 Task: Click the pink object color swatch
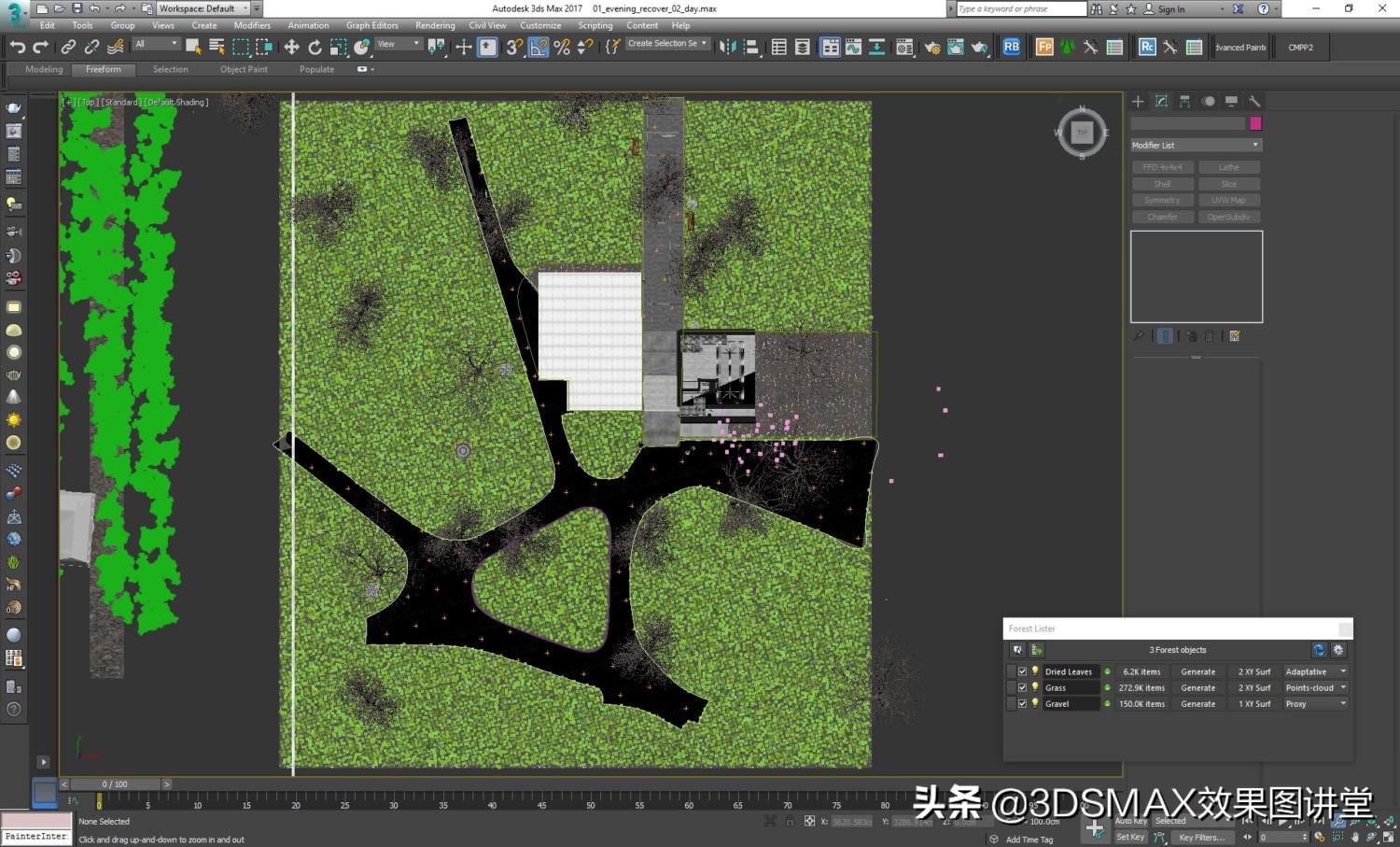pos(1255,123)
